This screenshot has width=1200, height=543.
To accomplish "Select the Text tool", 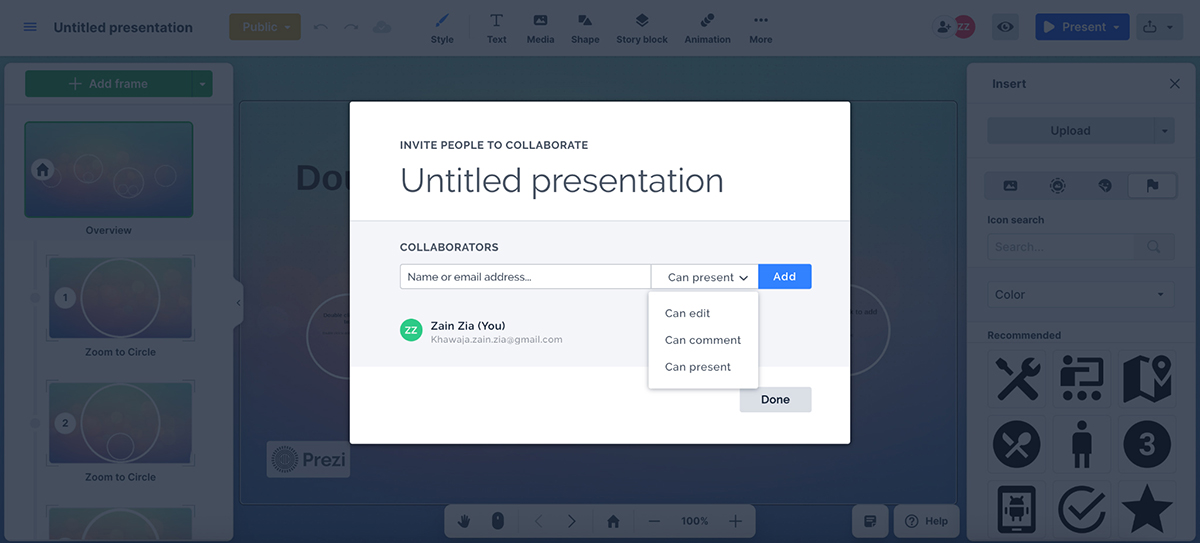I will pyautogui.click(x=496, y=28).
